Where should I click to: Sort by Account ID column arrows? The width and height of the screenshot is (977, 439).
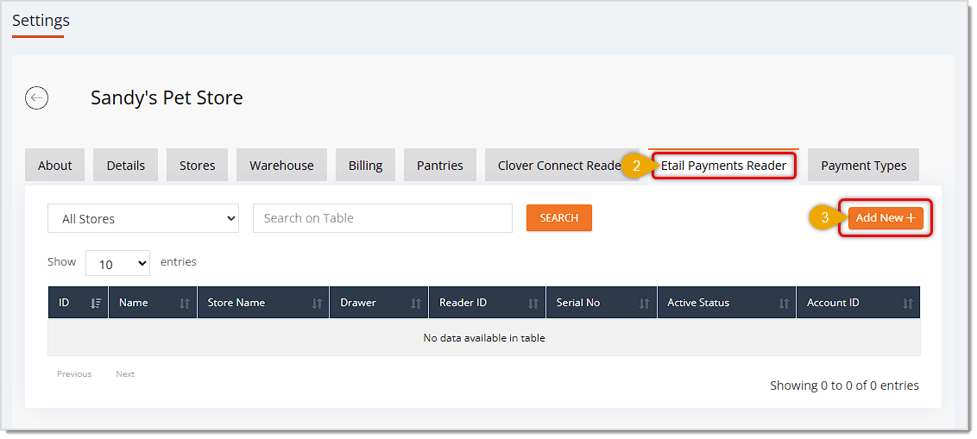[x=908, y=303]
